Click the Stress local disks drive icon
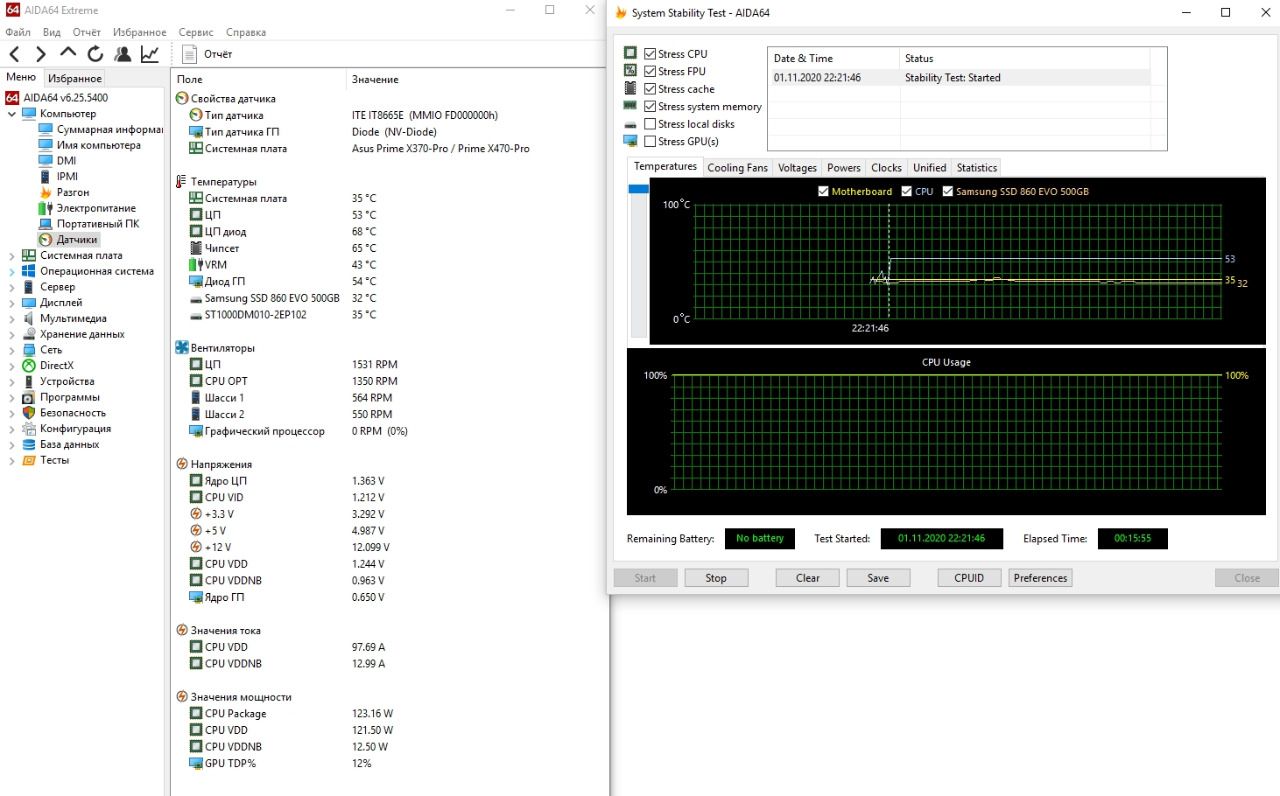Viewport: 1280px width, 796px height. [631, 124]
